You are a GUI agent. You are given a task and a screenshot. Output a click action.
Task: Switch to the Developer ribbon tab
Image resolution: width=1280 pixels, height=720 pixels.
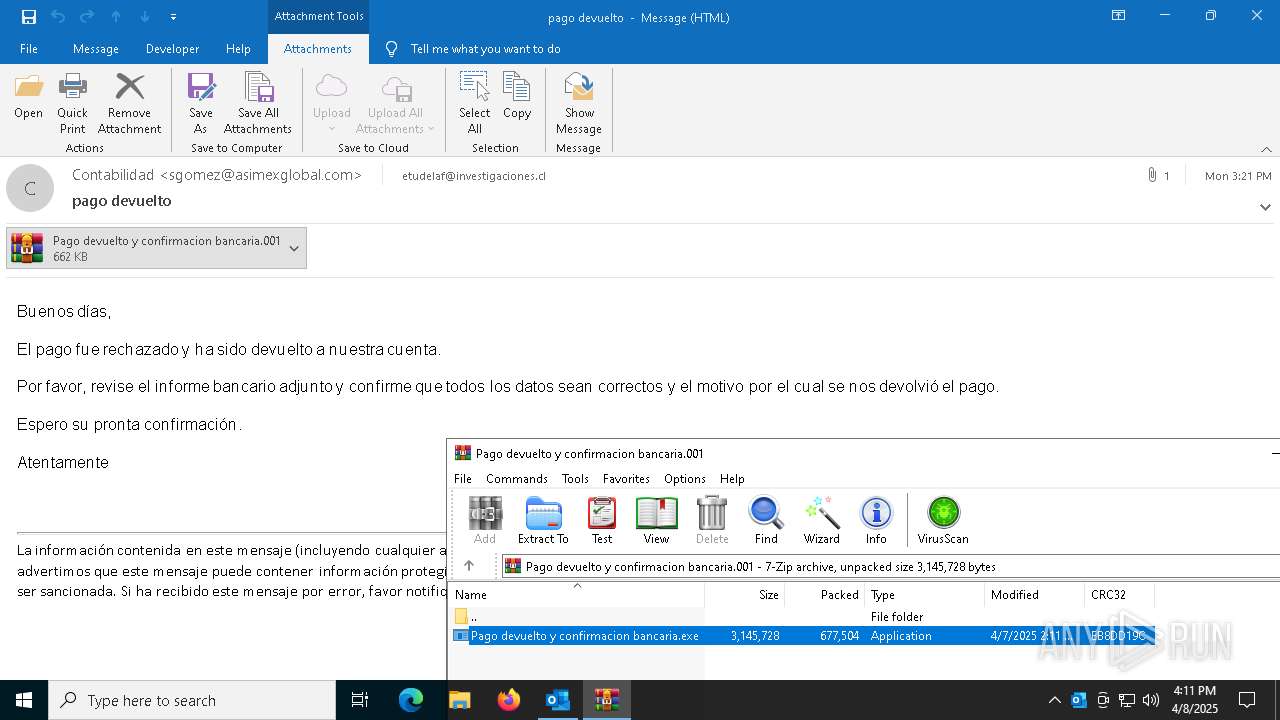click(x=172, y=49)
